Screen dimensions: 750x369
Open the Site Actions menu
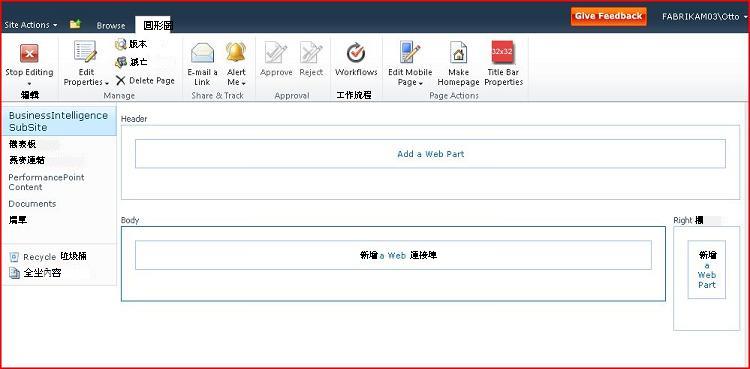(x=31, y=25)
